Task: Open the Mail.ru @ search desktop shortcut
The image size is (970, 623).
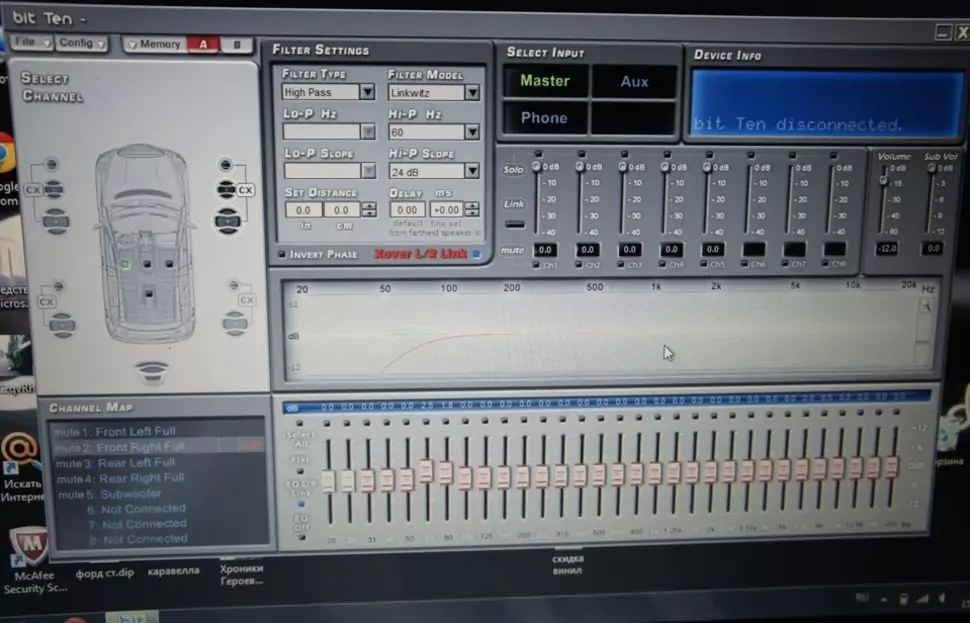Action: [20, 467]
